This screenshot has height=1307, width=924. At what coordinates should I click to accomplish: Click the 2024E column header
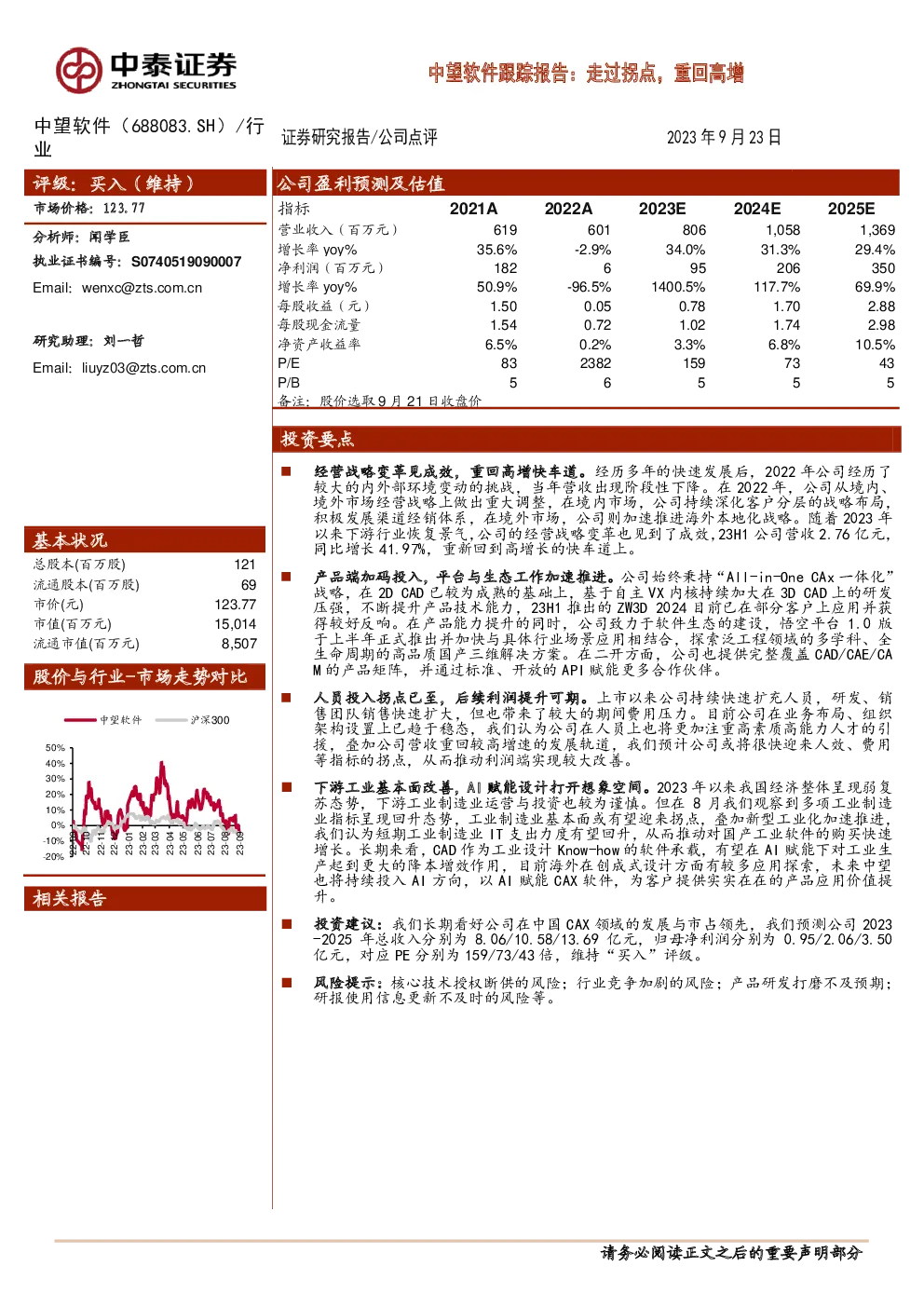tap(757, 209)
